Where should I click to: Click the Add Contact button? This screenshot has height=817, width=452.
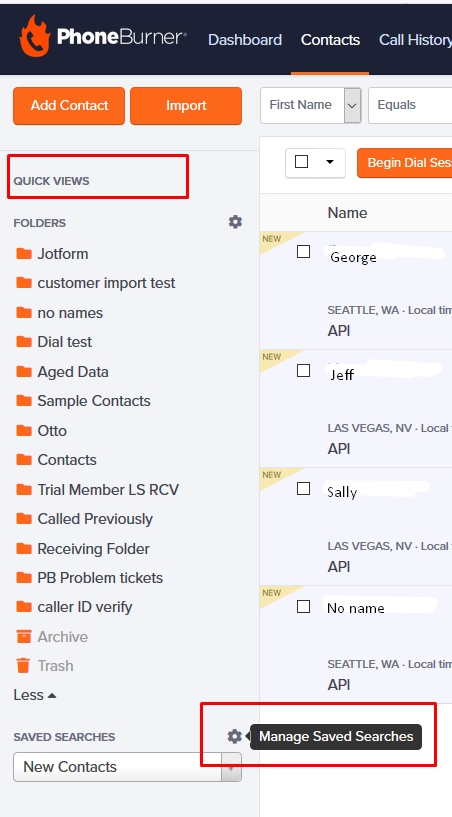(69, 106)
